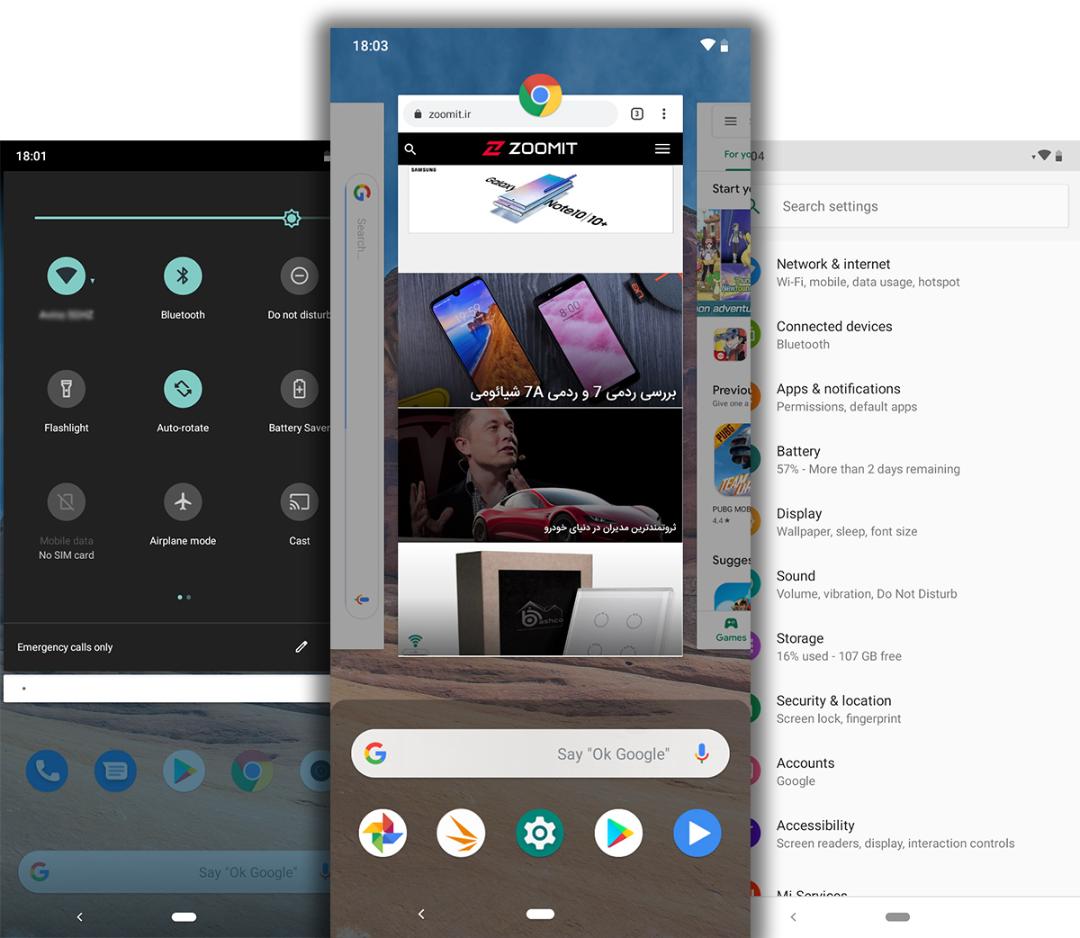Screen dimensions: 1080x938
Task: Tap the edit pencil in quick settings
Action: click(301, 647)
